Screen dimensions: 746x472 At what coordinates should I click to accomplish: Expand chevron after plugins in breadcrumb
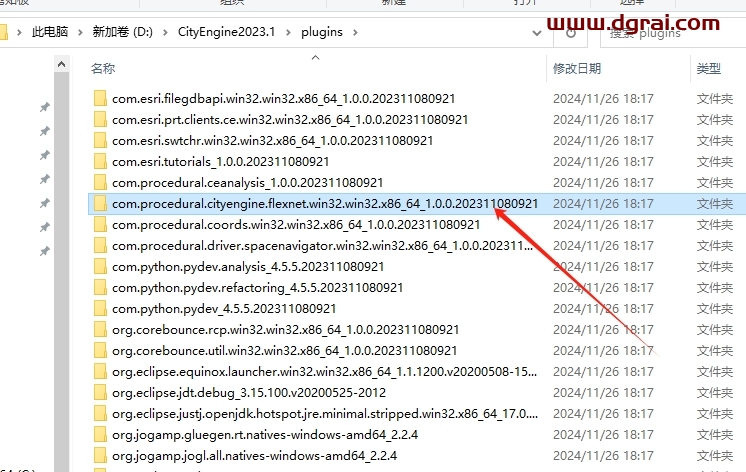point(355,32)
